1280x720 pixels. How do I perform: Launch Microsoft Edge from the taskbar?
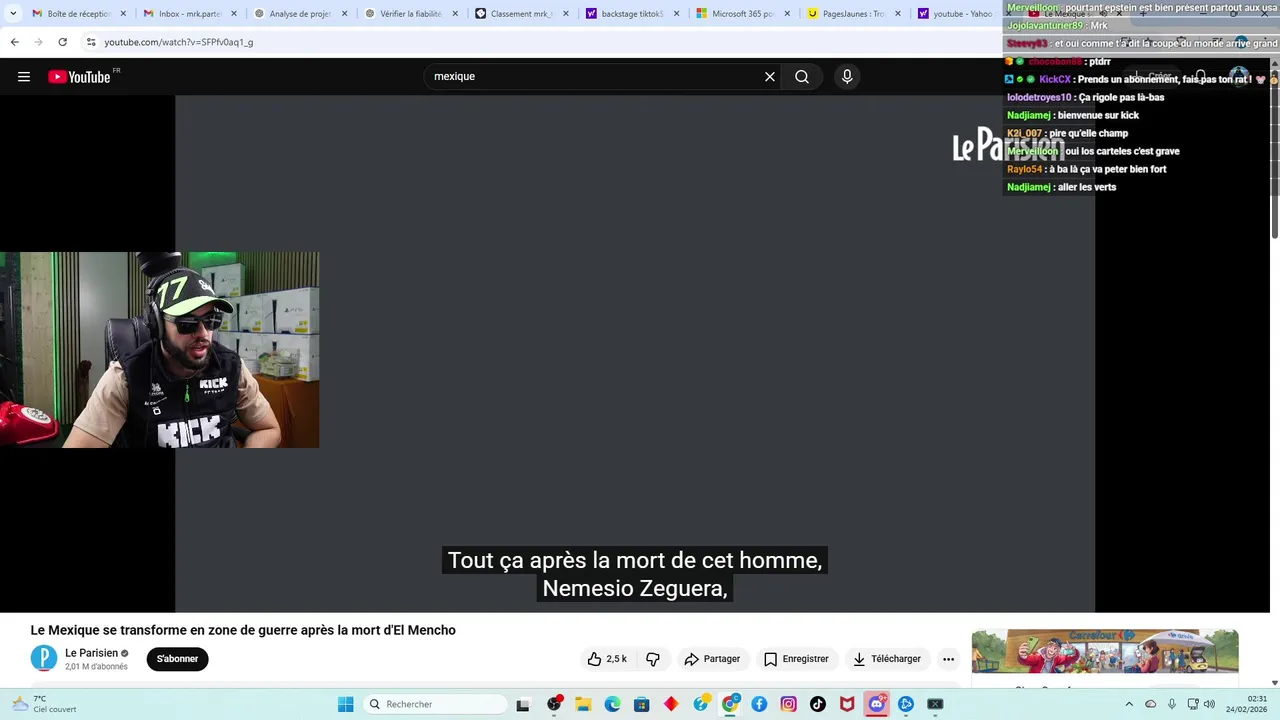(x=612, y=704)
